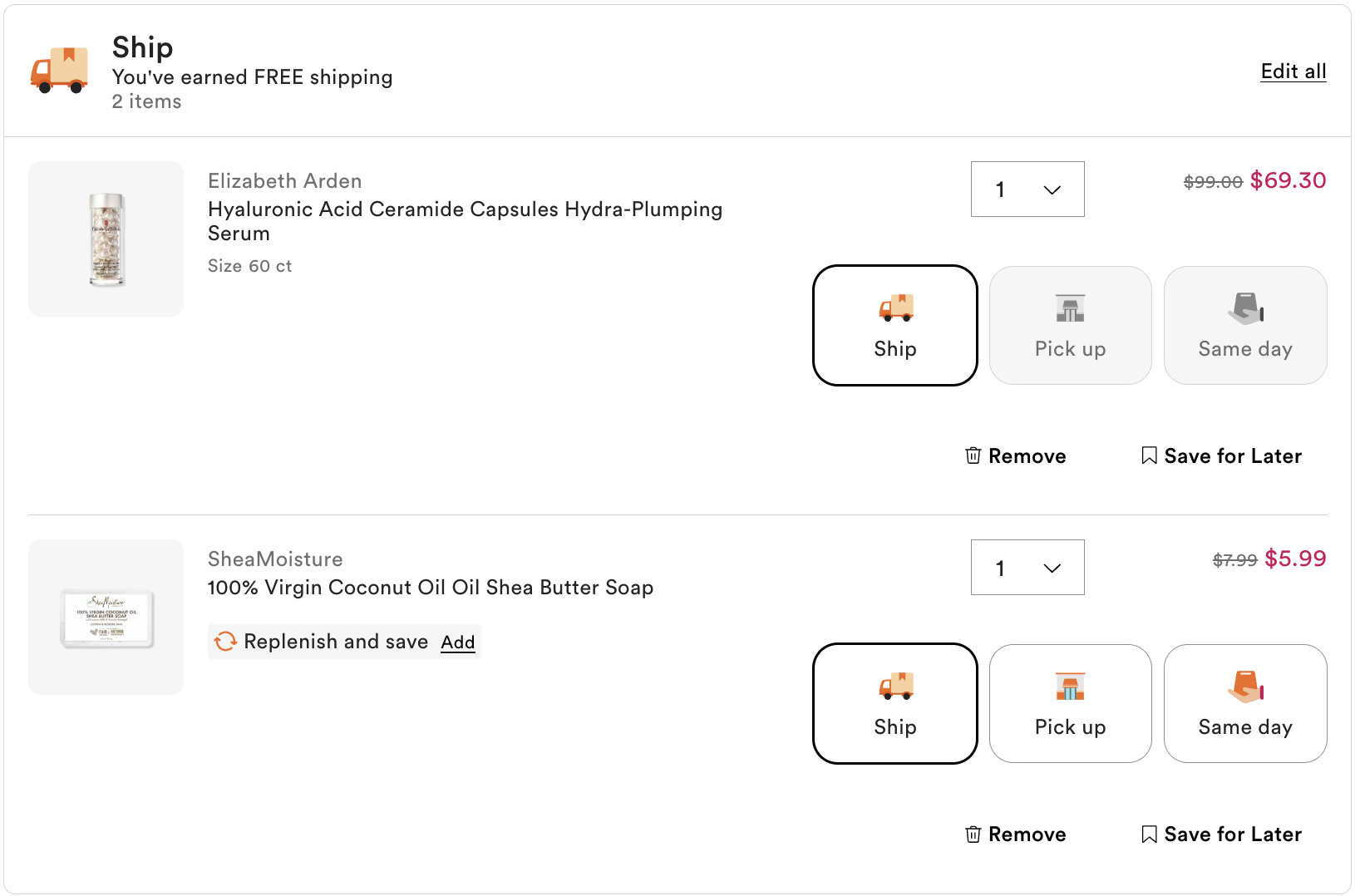Choose Pick up for SheaMoisture soap
The image size is (1355, 896).
tap(1070, 704)
